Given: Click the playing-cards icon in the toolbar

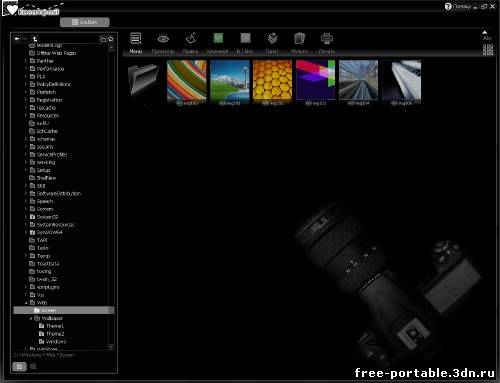Looking at the screenshot, I should coord(299,39).
